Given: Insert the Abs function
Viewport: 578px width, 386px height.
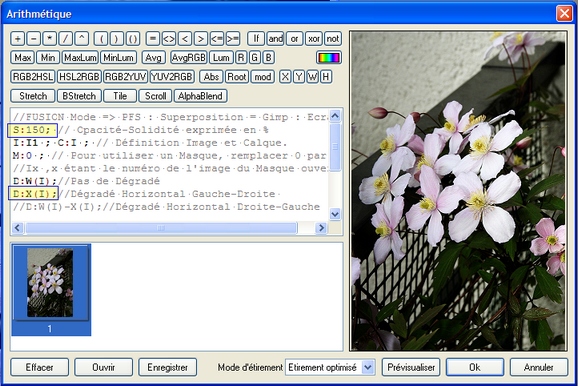Looking at the screenshot, I should pos(211,77).
